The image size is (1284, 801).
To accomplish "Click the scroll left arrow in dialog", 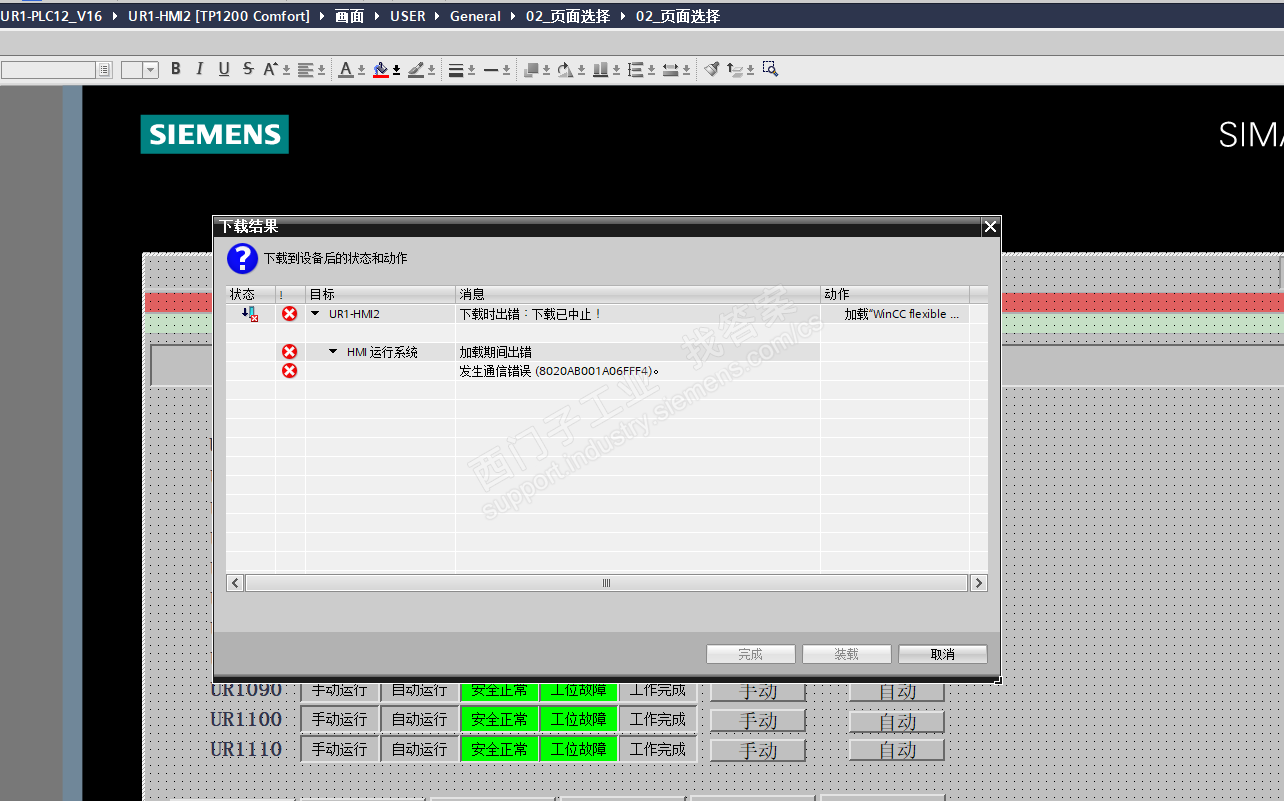I will (x=235, y=583).
